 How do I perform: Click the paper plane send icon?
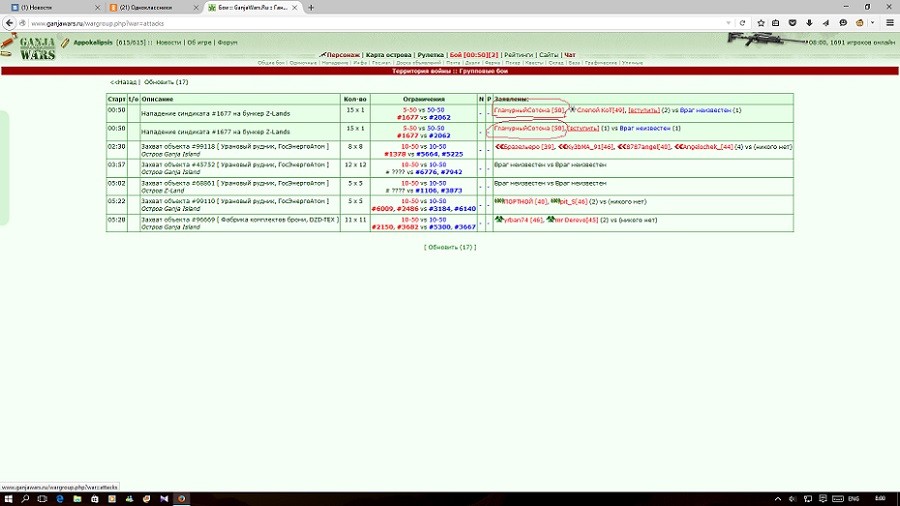(826, 23)
